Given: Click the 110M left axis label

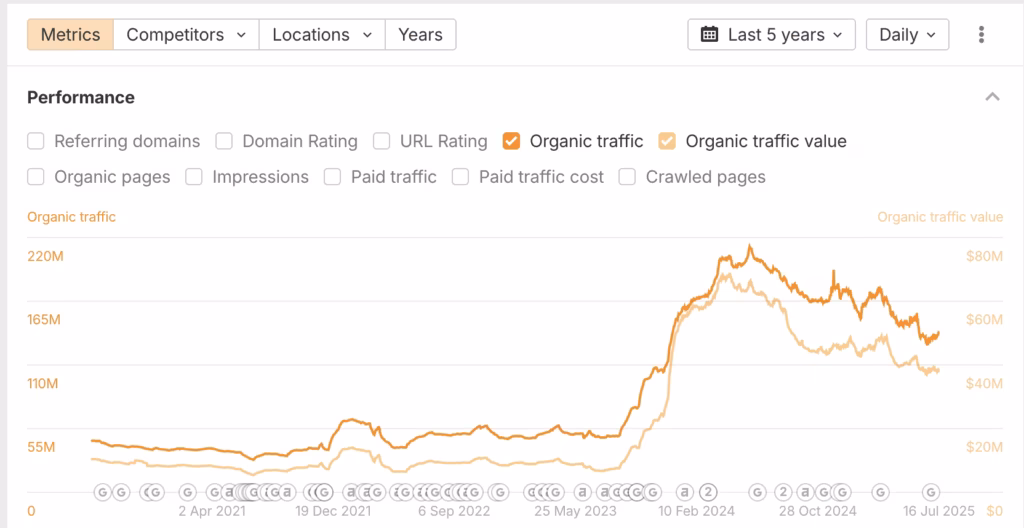Looking at the screenshot, I should [x=43, y=384].
